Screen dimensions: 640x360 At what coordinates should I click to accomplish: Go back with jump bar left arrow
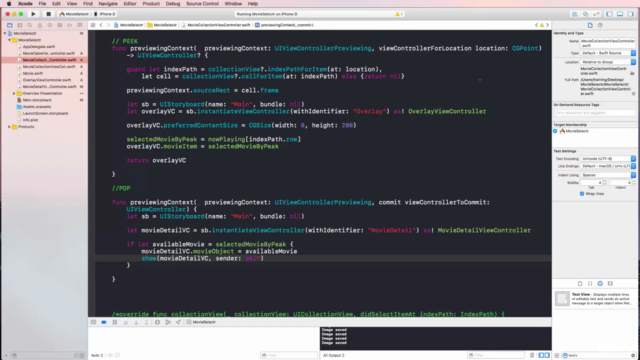click(x=101, y=25)
